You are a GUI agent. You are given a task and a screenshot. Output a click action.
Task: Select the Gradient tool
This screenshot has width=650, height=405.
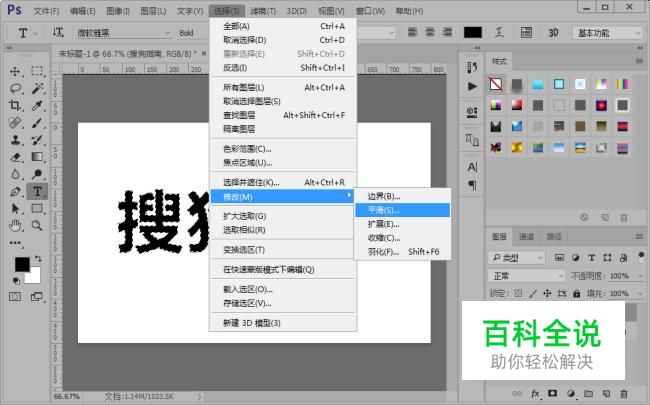37,157
